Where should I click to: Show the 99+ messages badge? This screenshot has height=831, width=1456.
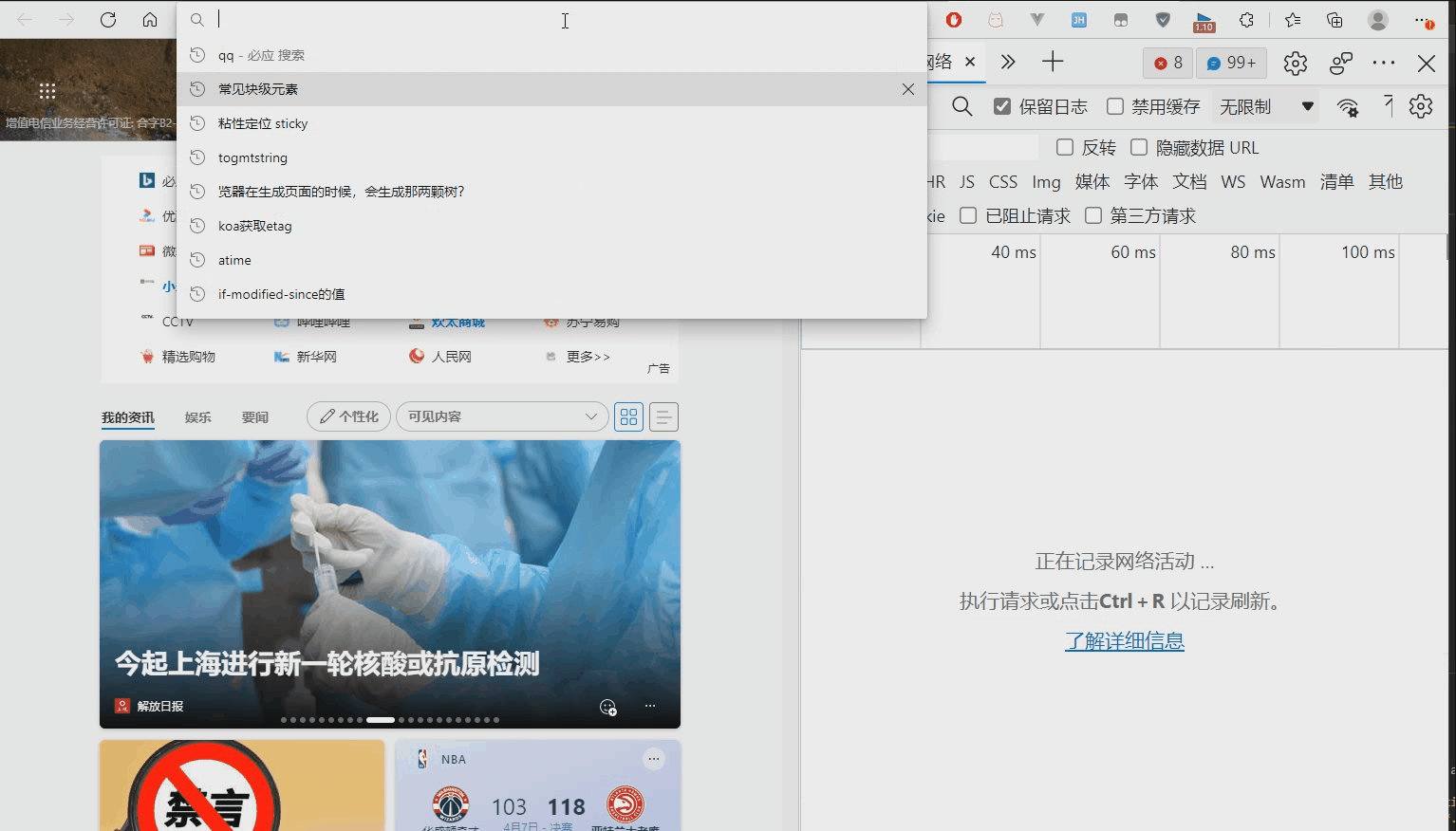[1232, 63]
